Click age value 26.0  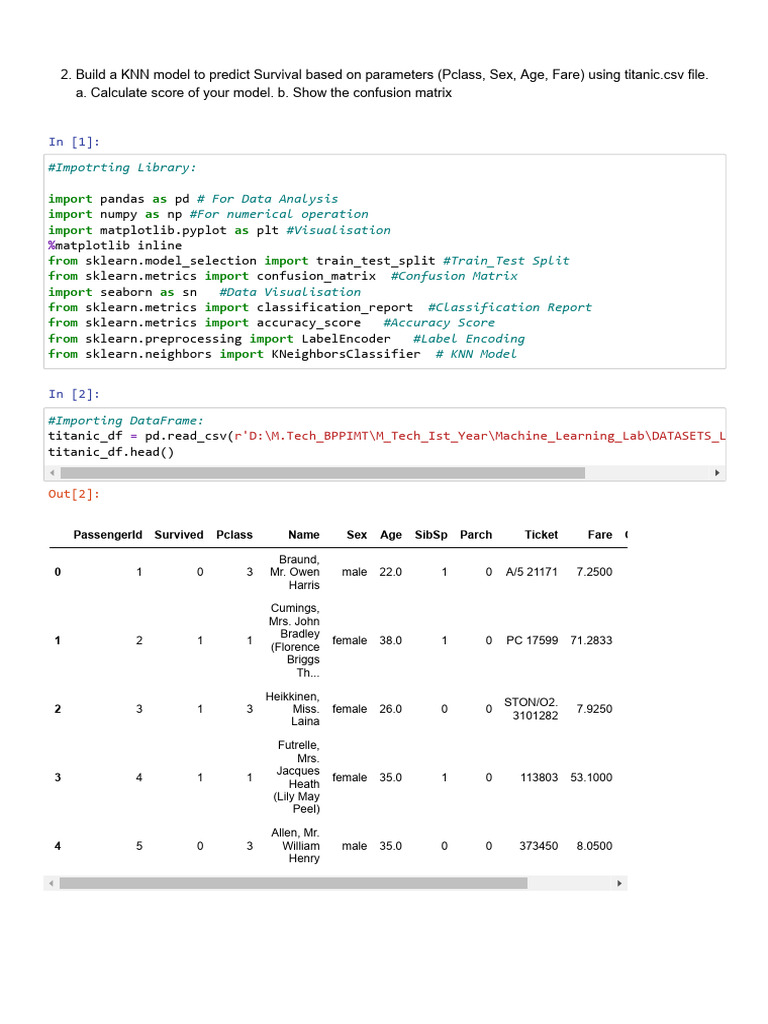[x=391, y=709]
